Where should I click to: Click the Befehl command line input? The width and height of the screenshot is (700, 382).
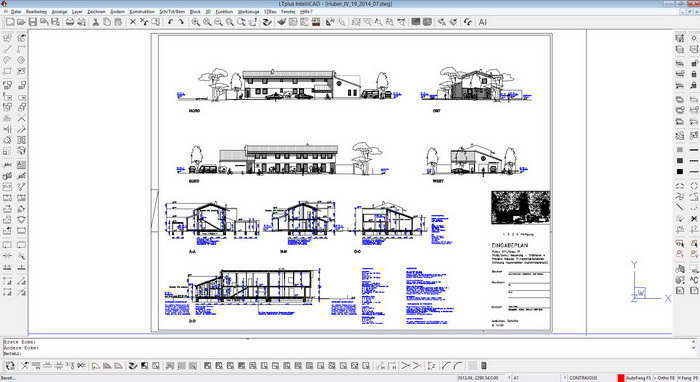[348, 353]
